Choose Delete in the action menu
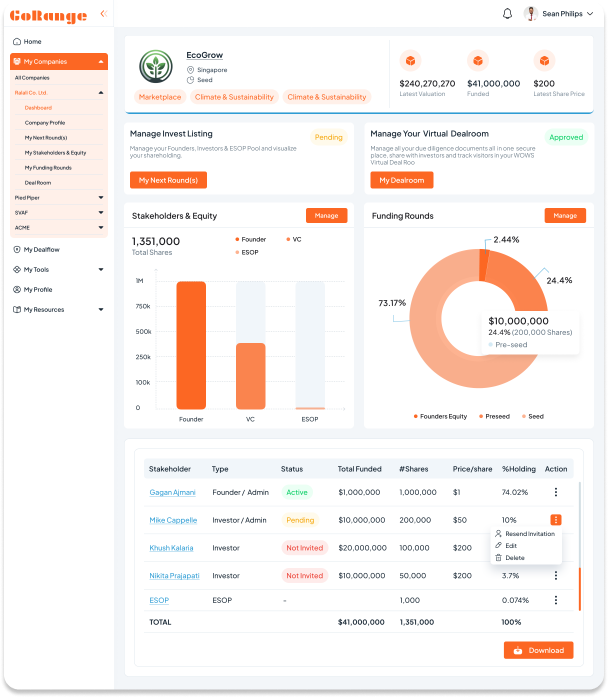Screen dimensions: 608x698 pyautogui.click(x=514, y=558)
